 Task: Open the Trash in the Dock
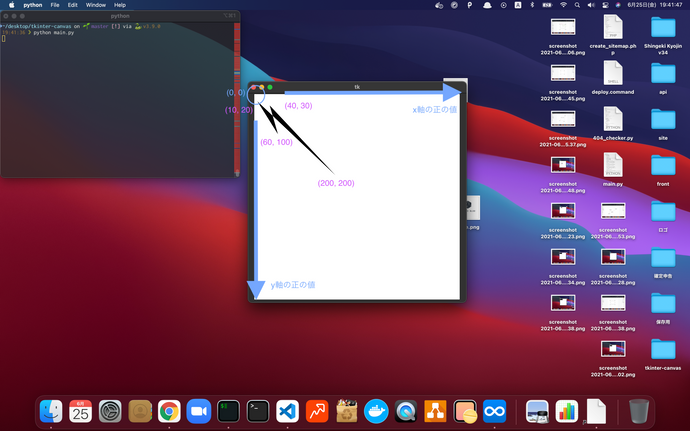639,411
